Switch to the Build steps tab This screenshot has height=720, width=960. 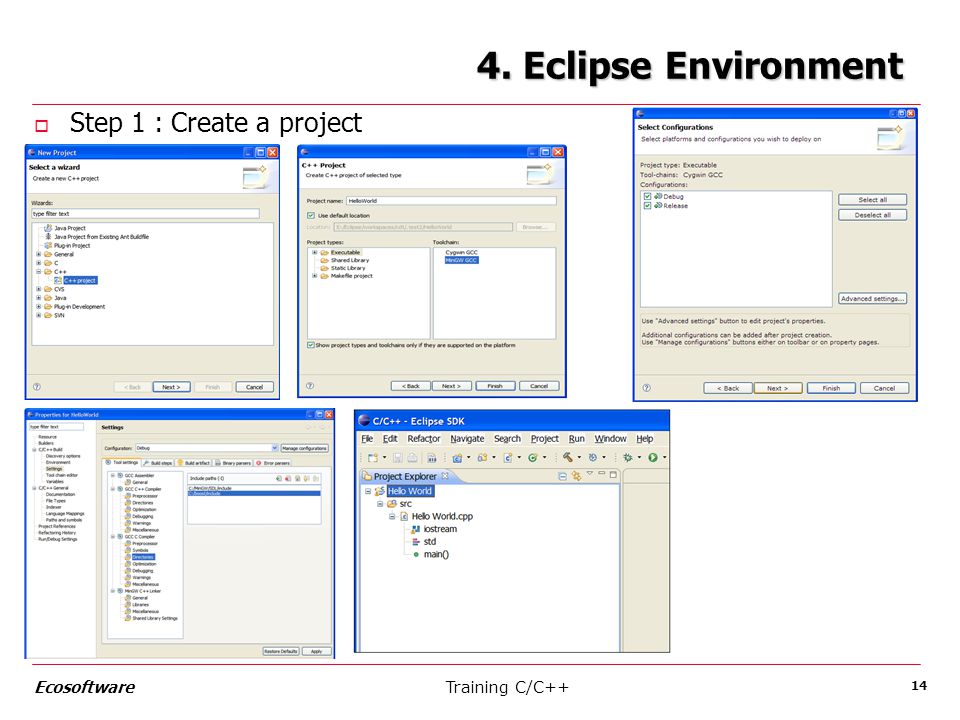159,463
